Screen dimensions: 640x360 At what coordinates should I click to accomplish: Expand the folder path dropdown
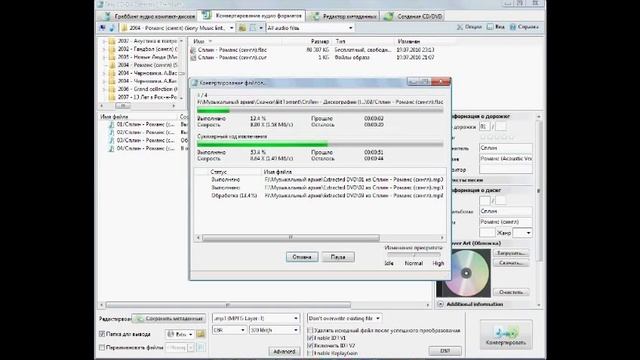(x=231, y=28)
